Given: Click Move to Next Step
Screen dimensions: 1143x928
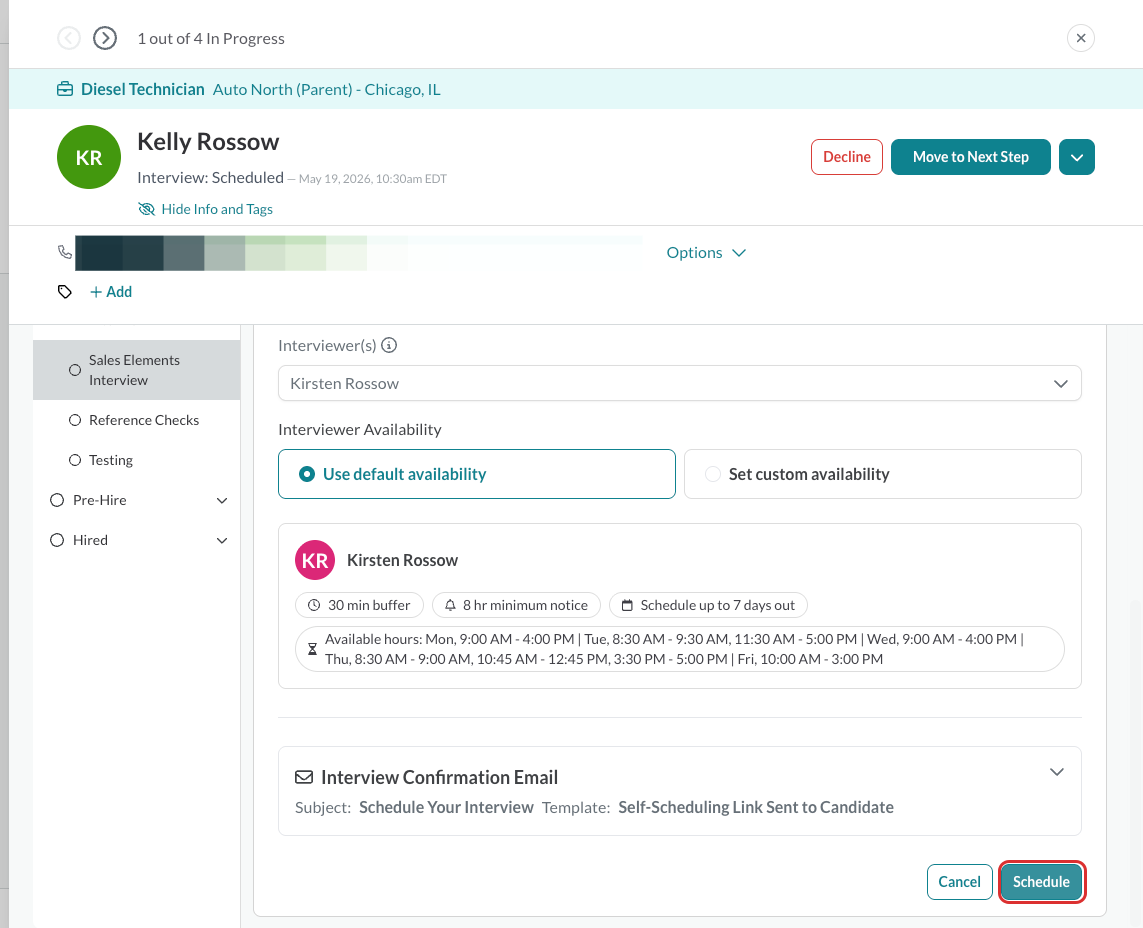Looking at the screenshot, I should point(970,157).
